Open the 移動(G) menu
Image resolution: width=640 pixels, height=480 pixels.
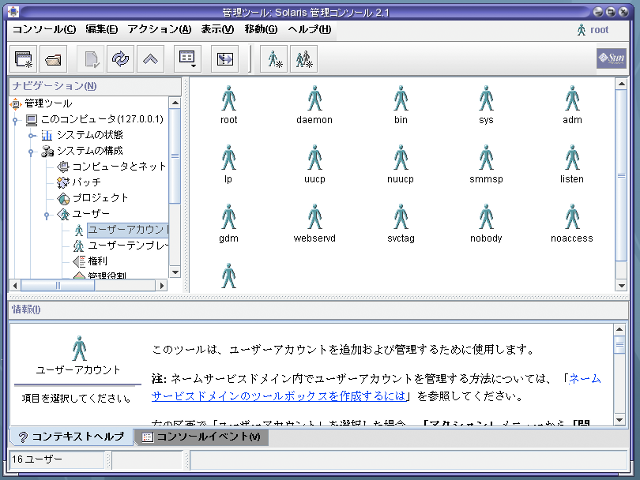point(261,29)
